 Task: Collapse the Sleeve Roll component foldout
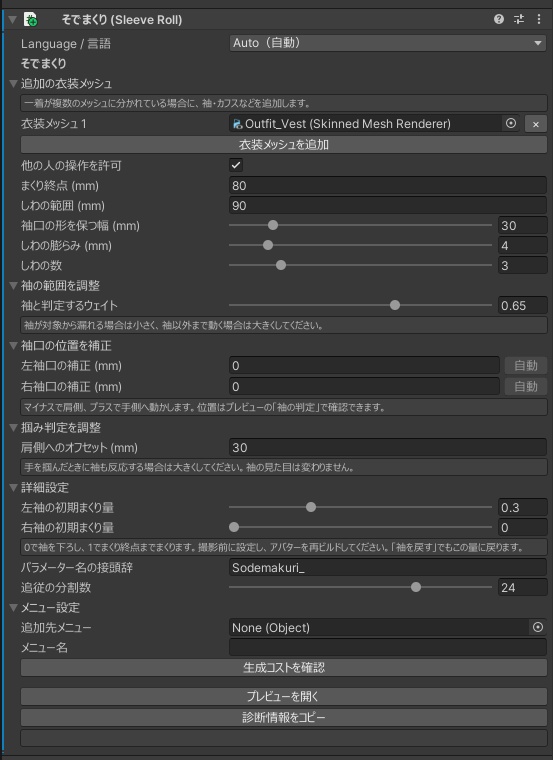13,20
